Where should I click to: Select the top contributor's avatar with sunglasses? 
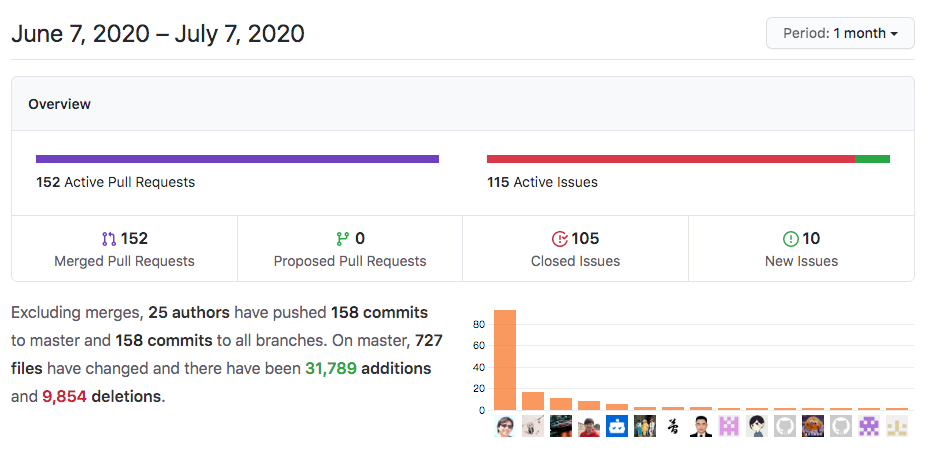(505, 427)
